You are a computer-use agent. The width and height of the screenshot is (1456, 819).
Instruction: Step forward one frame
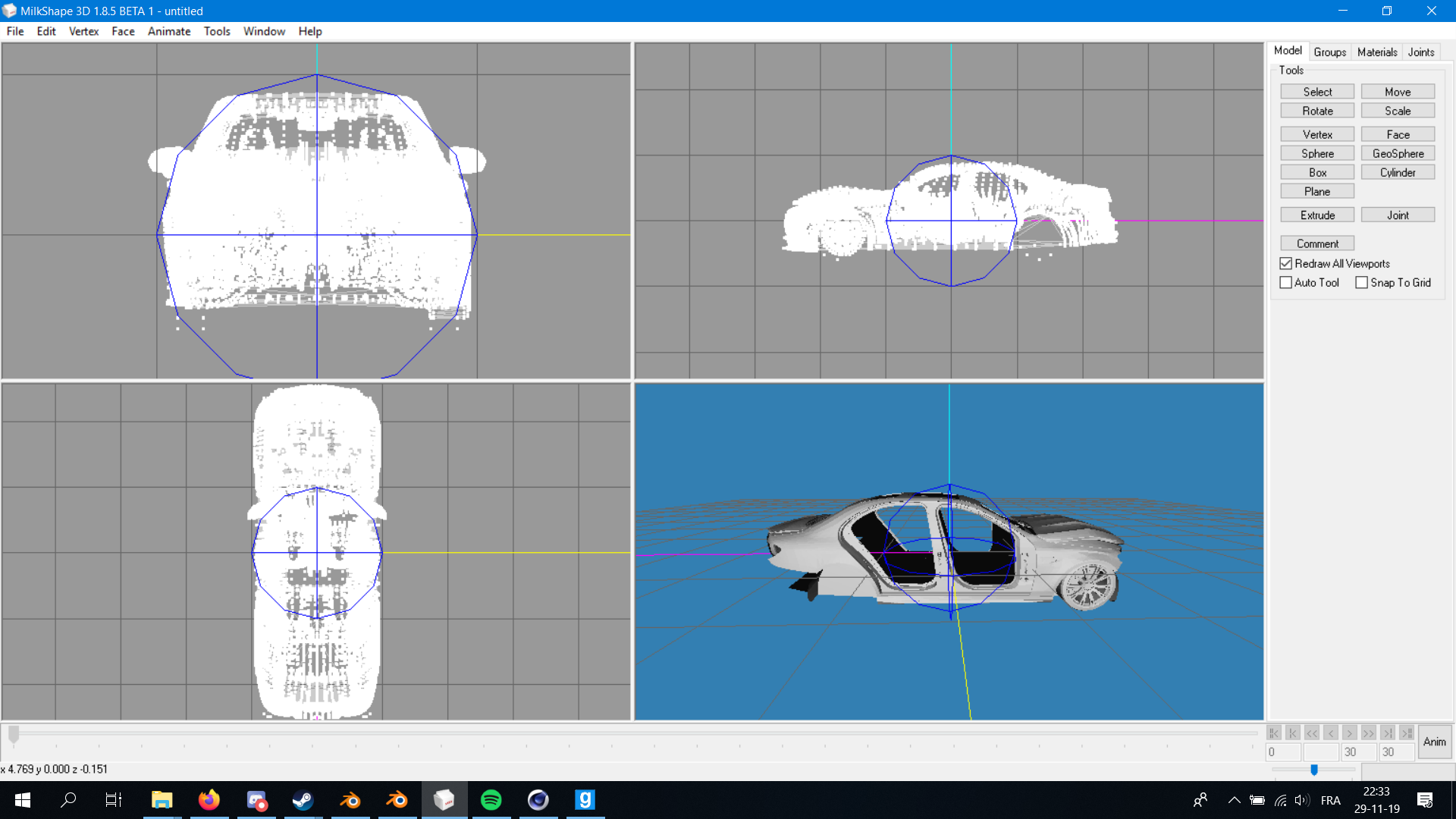(x=1350, y=733)
